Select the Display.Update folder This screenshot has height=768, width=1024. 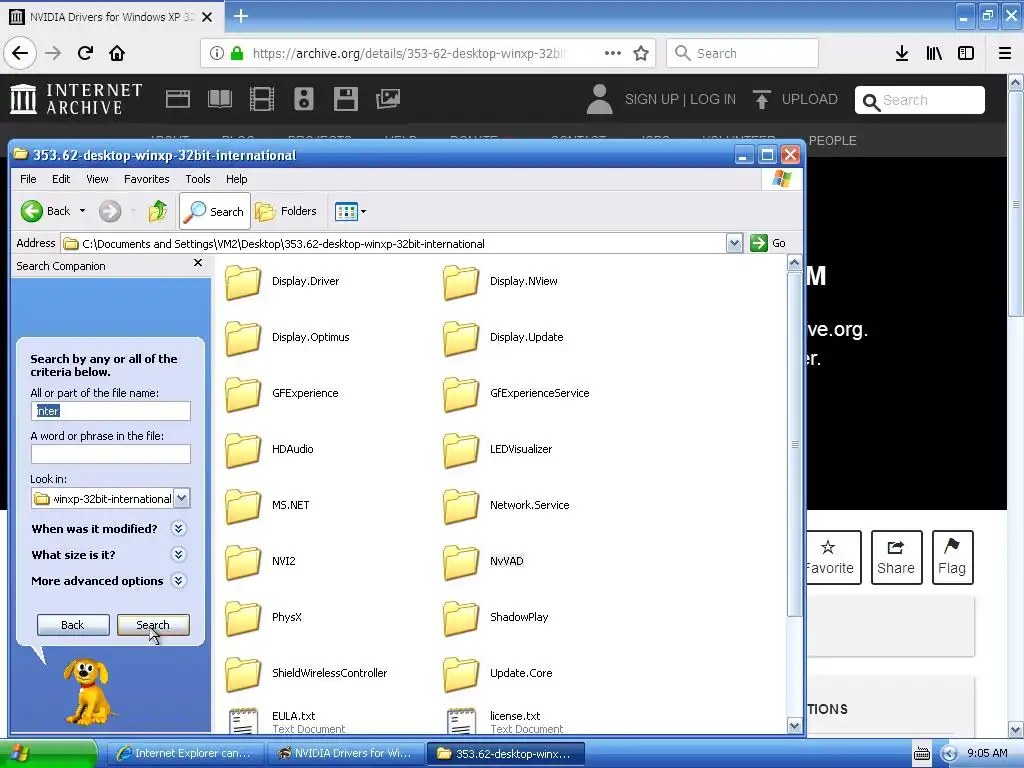[503, 337]
